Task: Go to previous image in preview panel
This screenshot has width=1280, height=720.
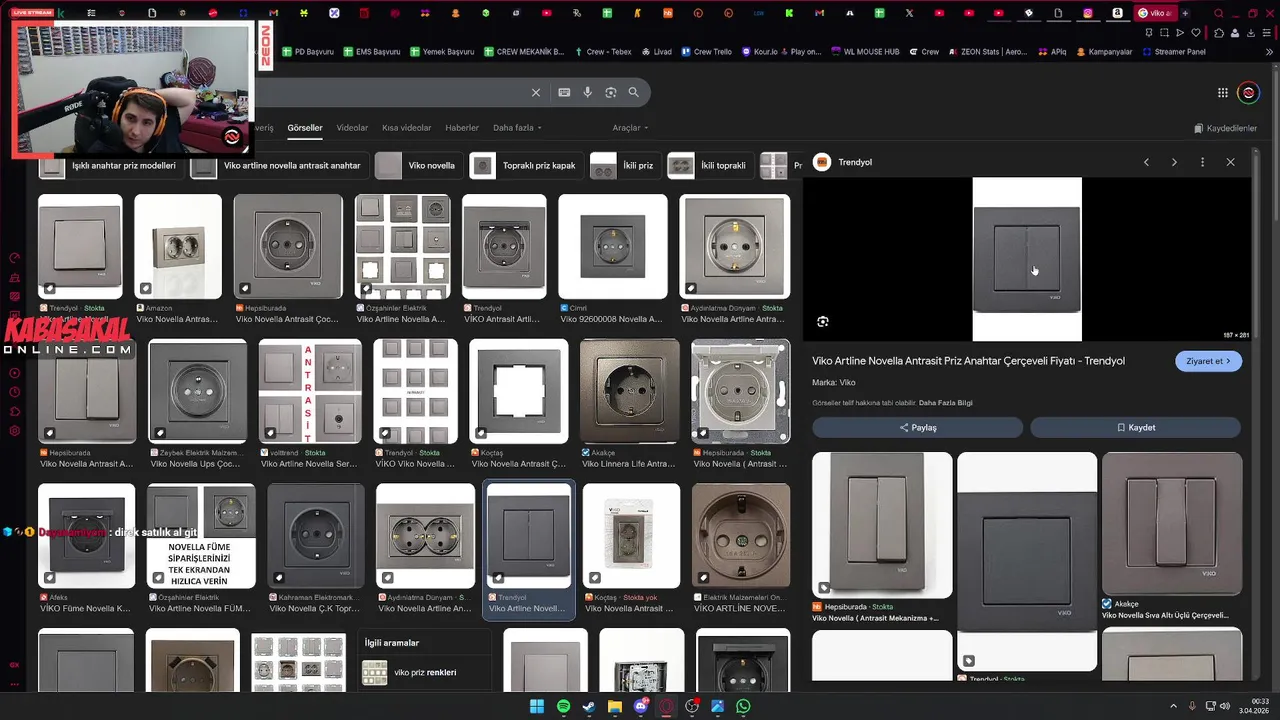Action: tap(1146, 162)
